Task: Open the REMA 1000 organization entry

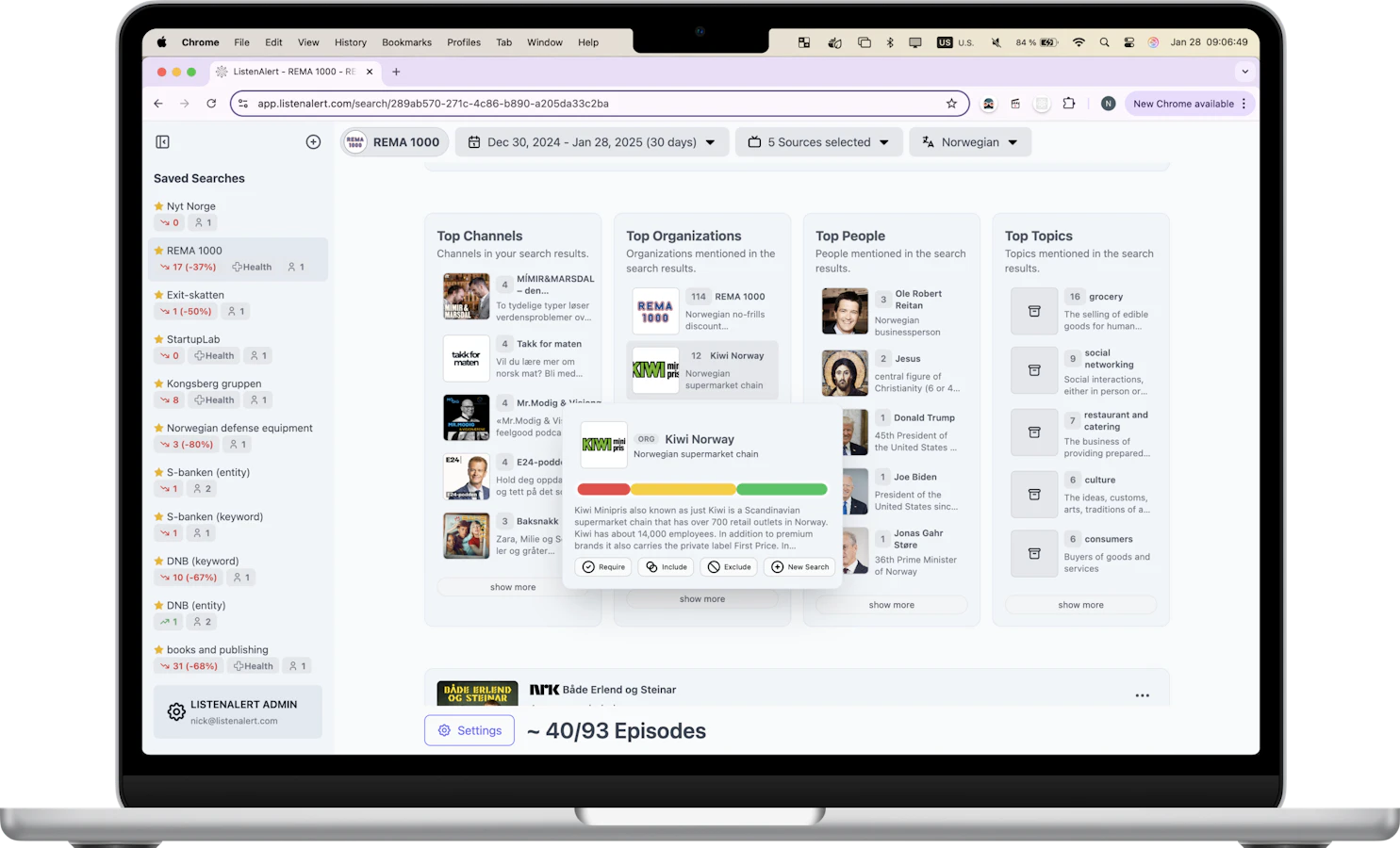Action: (702, 311)
